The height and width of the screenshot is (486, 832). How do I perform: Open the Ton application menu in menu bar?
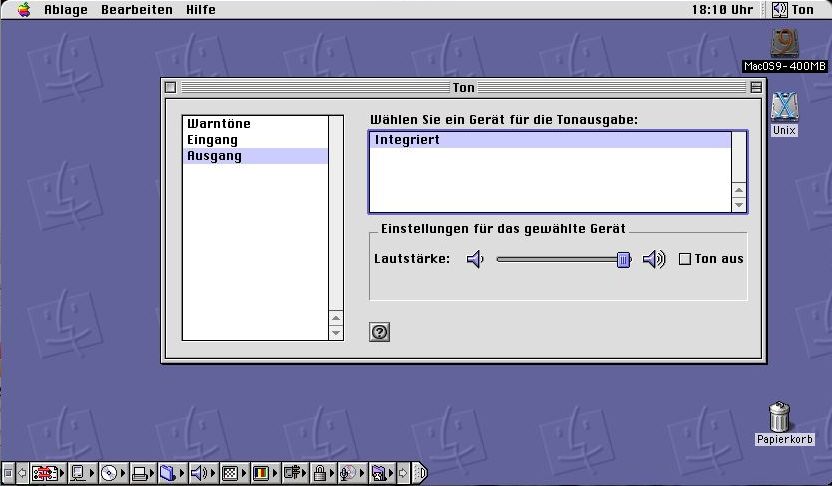[793, 10]
